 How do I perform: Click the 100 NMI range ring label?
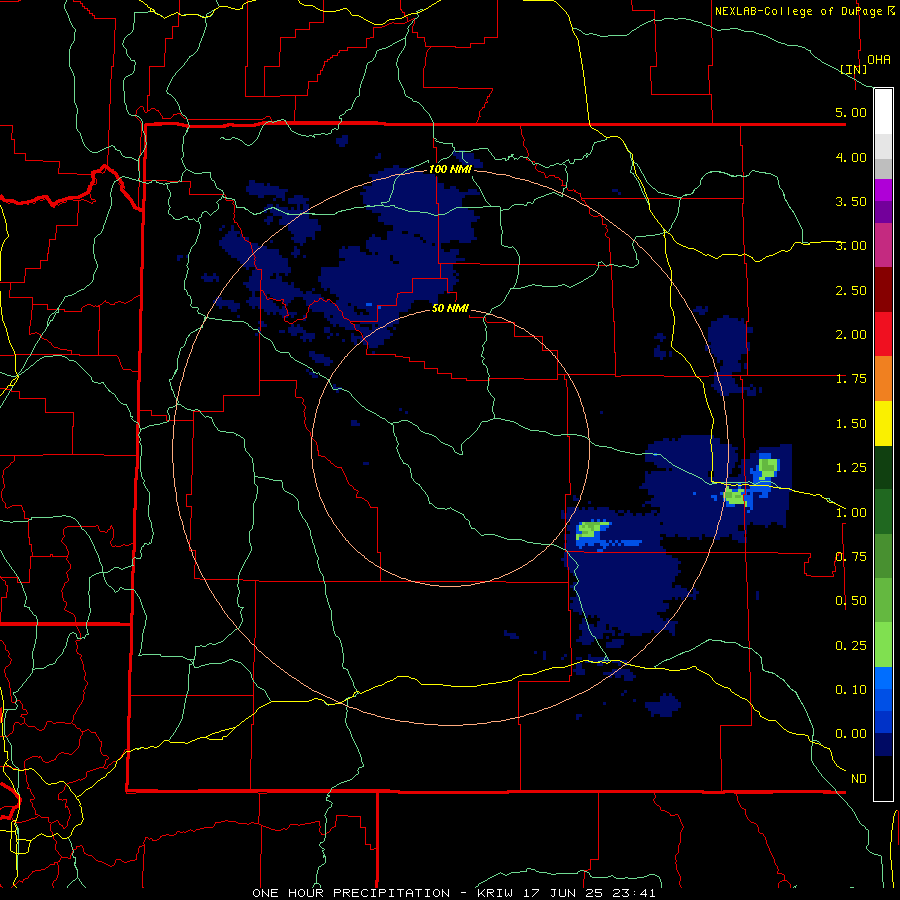[450, 169]
